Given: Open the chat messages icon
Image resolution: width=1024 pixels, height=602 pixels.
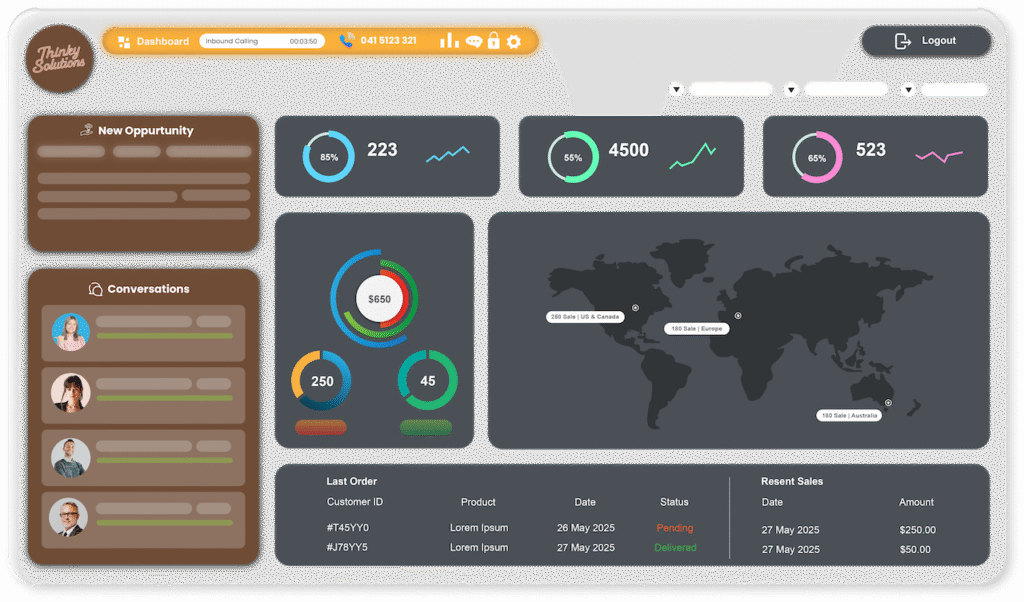Looking at the screenshot, I should [x=474, y=42].
